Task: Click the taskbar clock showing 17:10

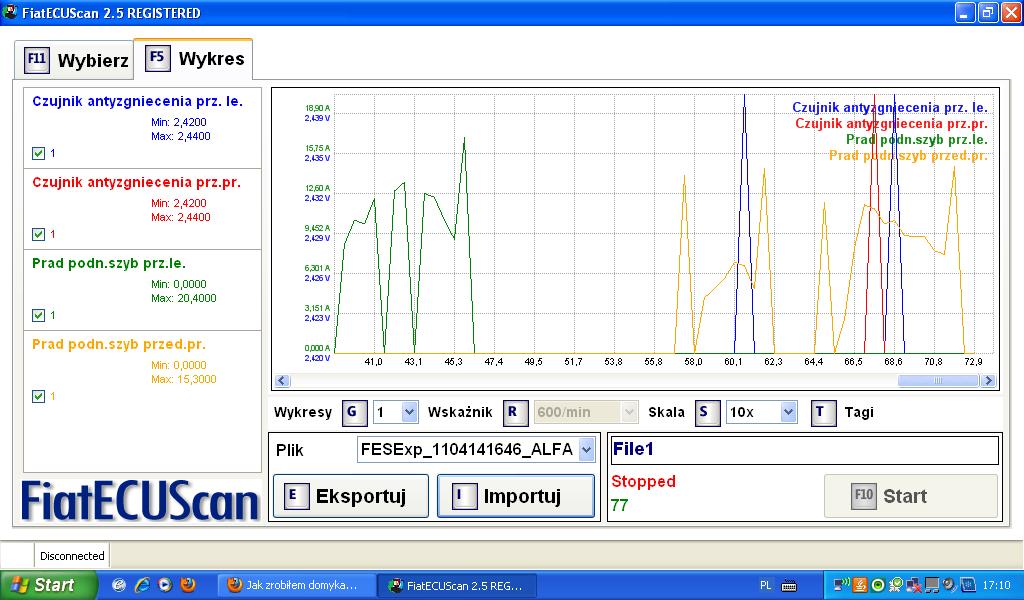Action: [x=996, y=585]
